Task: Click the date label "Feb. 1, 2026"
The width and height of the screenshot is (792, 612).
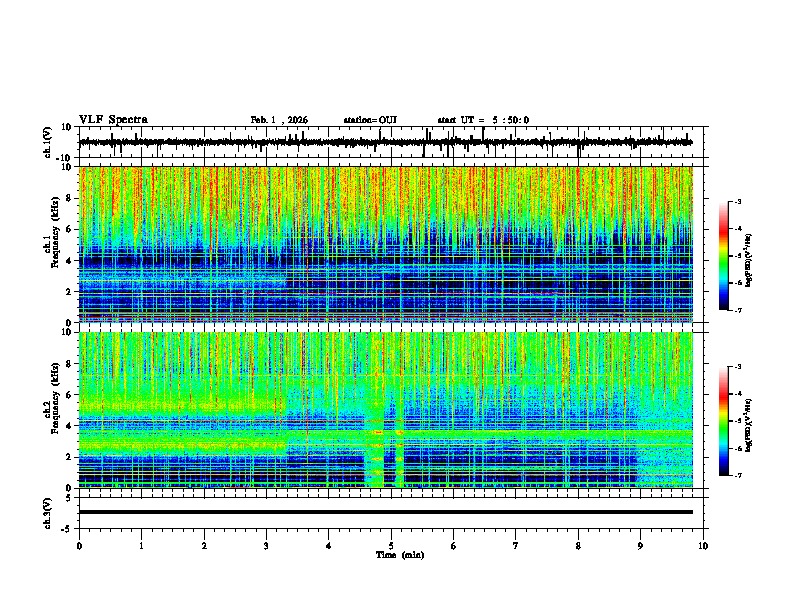Action: pos(279,120)
